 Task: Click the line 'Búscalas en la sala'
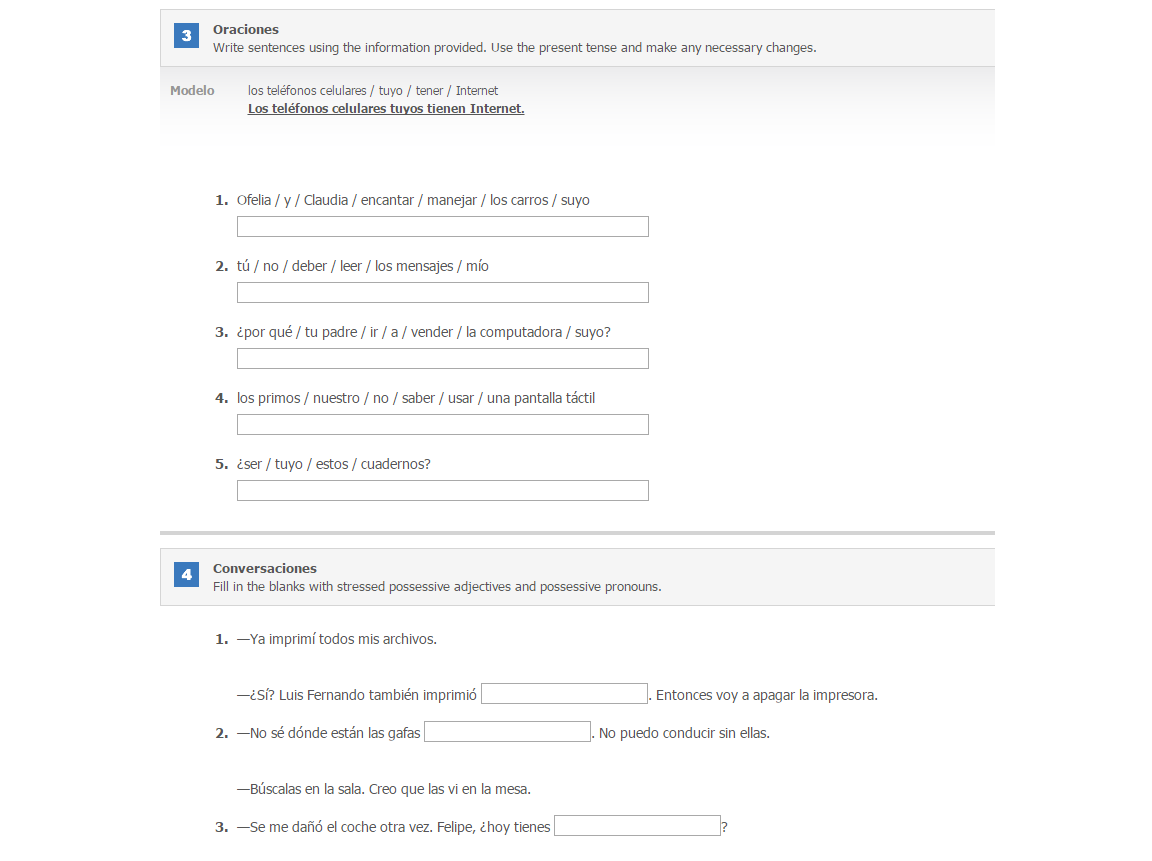[x=384, y=789]
